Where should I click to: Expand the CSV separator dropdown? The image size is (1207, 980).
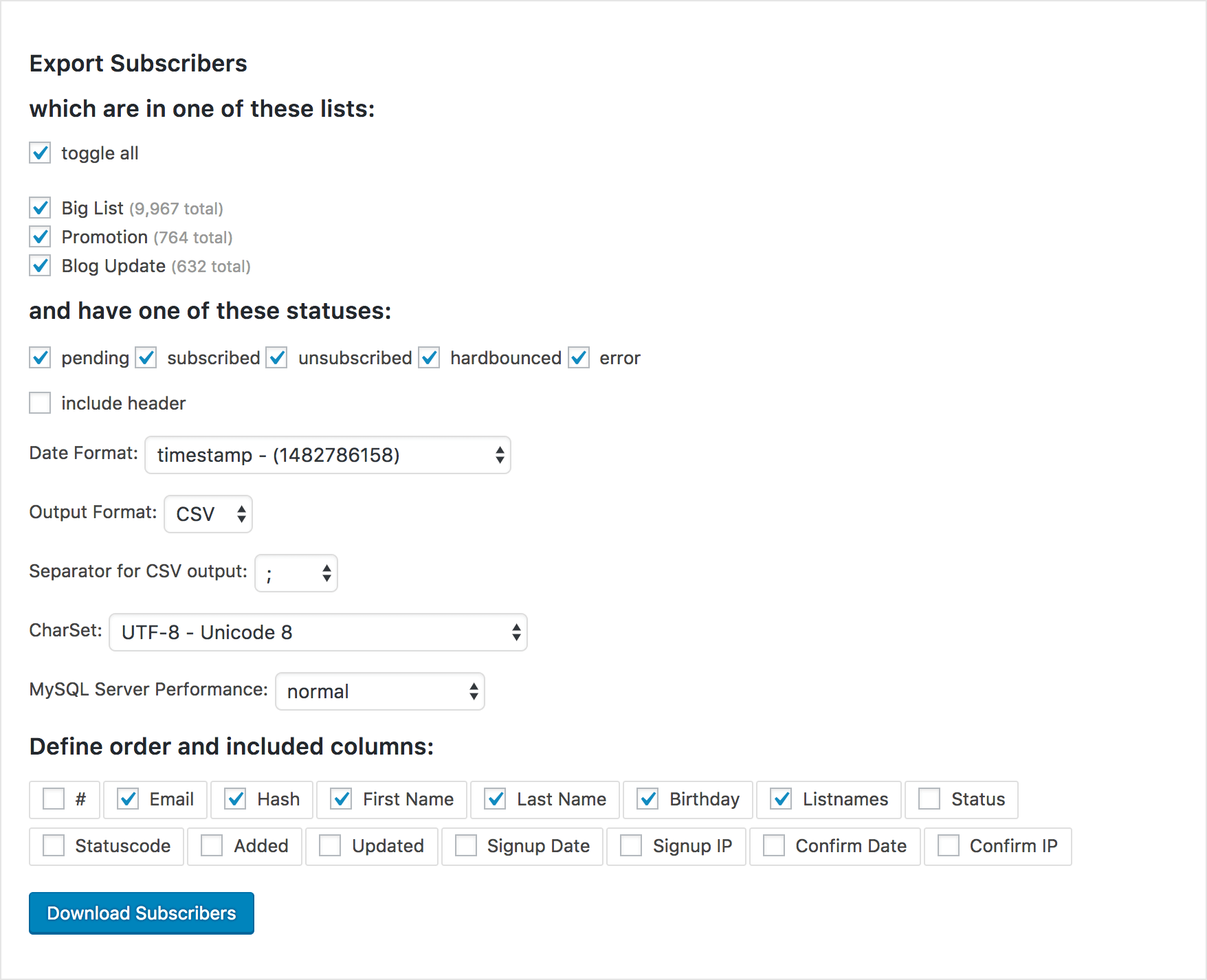[296, 573]
